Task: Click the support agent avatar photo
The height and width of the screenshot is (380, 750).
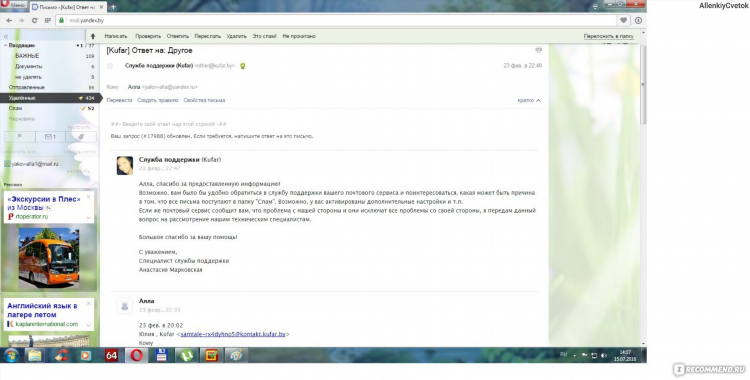Action: (x=125, y=166)
